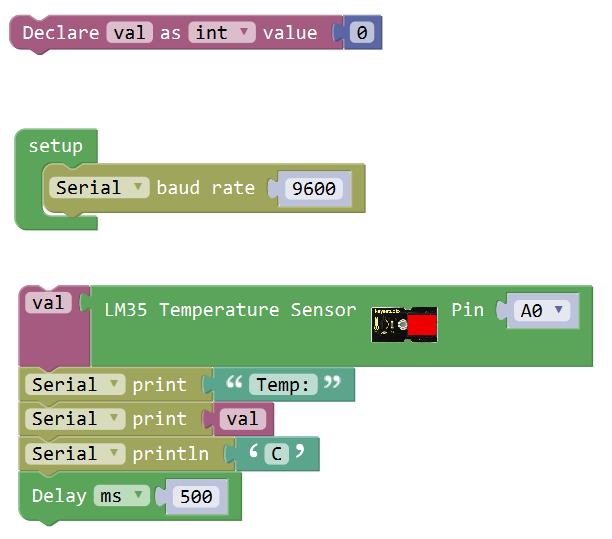Click the 'Delay' block label
Viewport: 612px width, 539px height.
click(59, 496)
